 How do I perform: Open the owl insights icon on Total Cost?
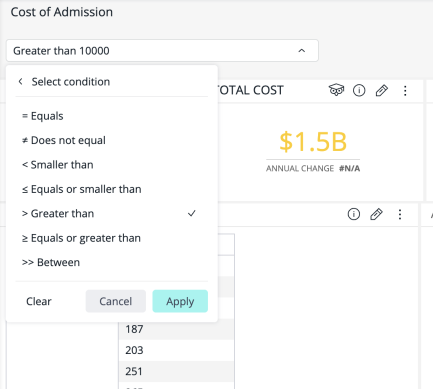coord(336,90)
